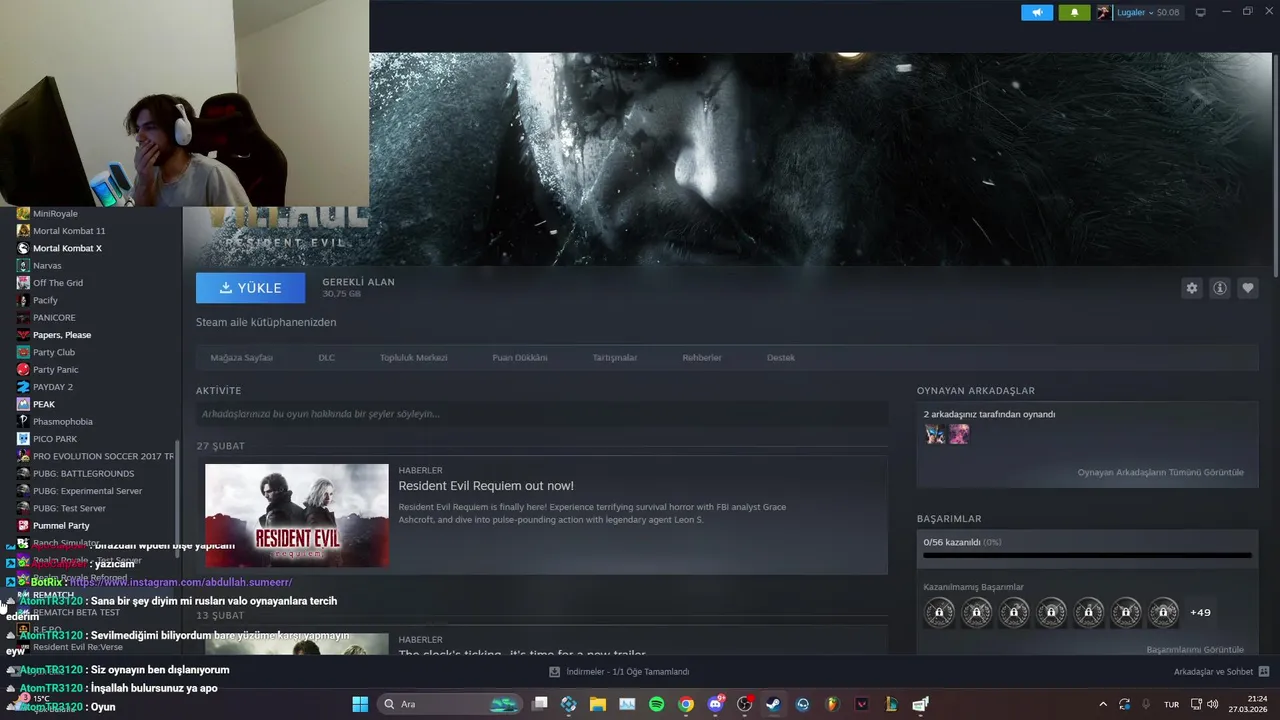The width and height of the screenshot is (1280, 720).
Task: Open File Explorer from the taskbar
Action: coord(598,704)
